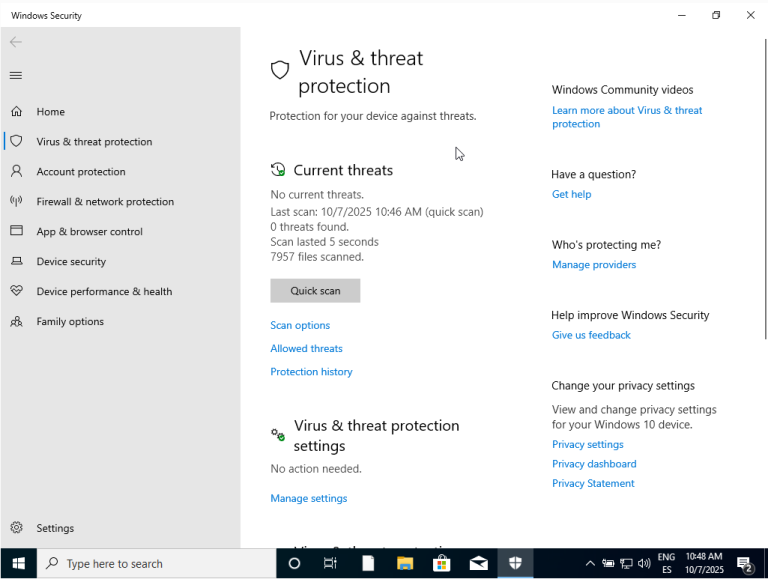Expand the hamburger navigation menu

(x=16, y=75)
